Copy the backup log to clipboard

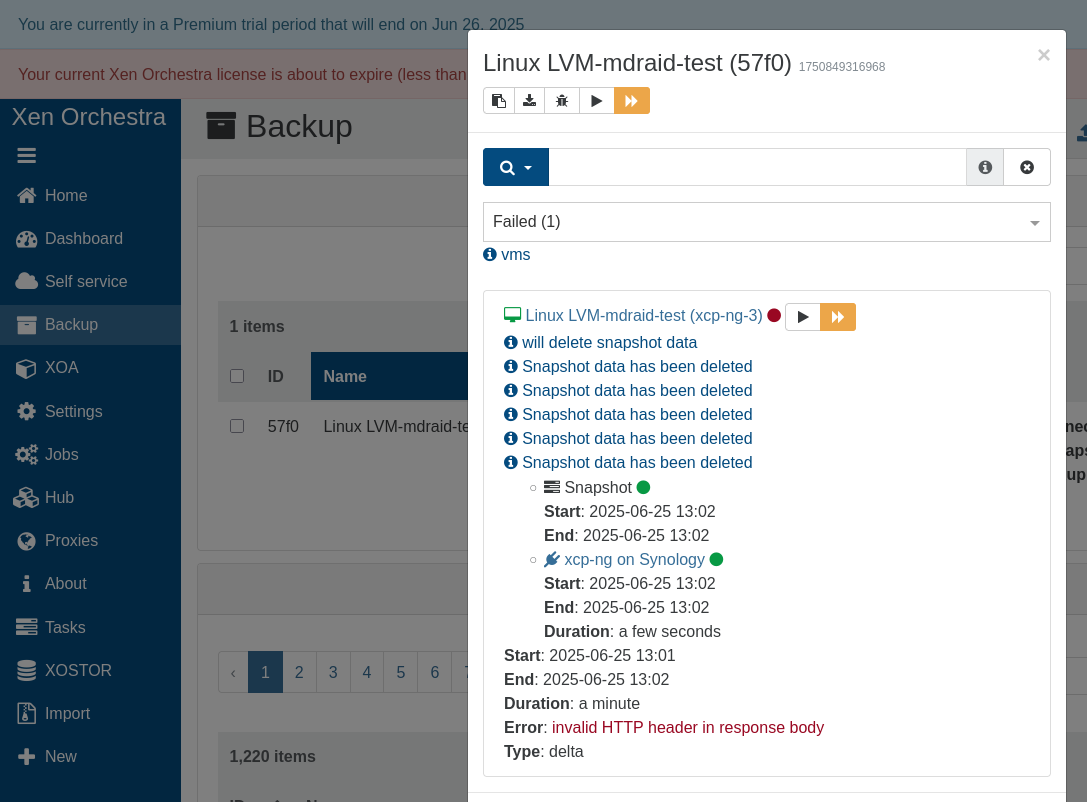[499, 101]
